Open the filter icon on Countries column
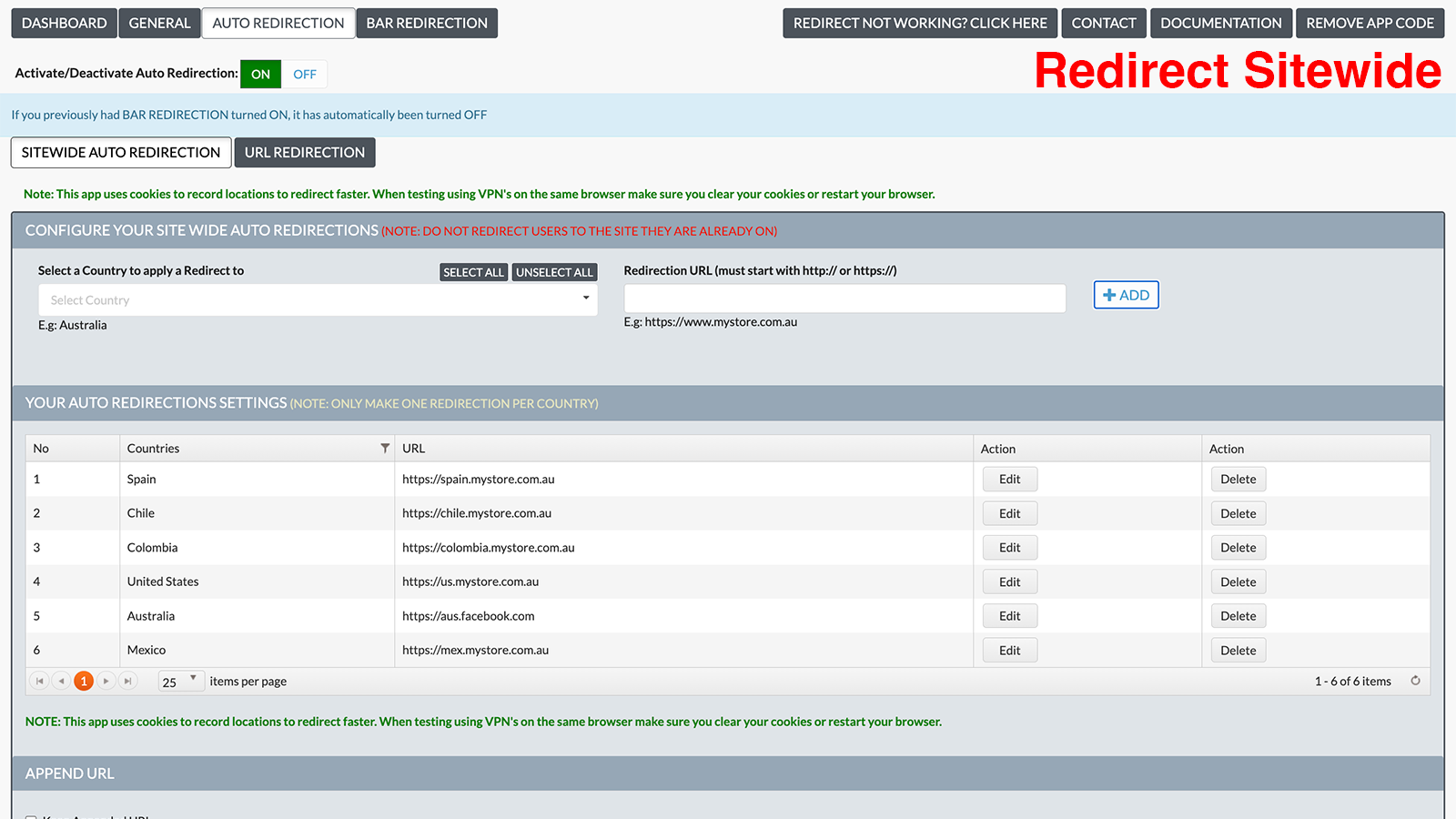 coord(385,448)
